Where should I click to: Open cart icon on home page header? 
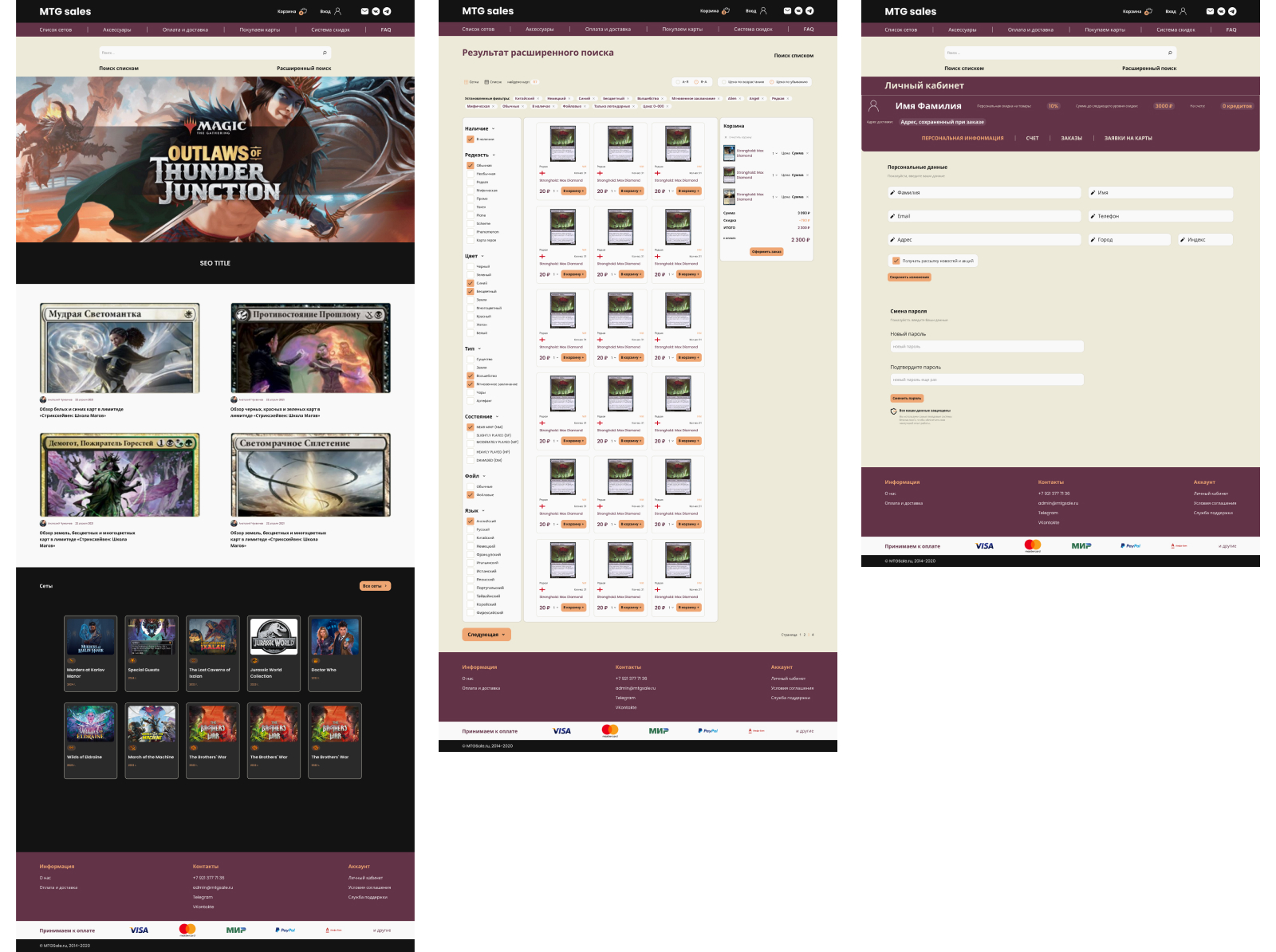tap(303, 11)
